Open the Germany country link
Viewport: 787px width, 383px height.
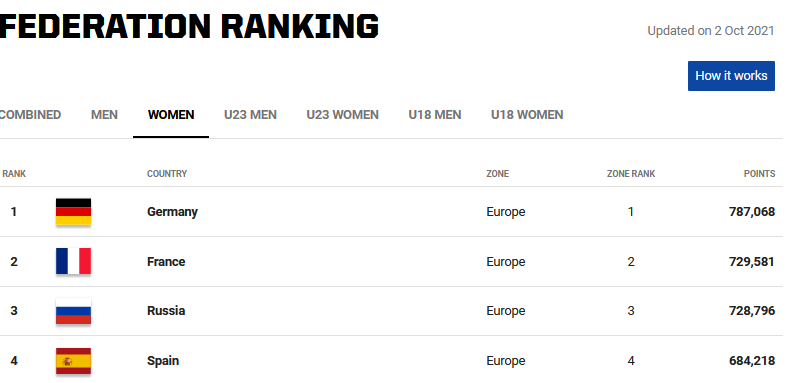coord(172,212)
